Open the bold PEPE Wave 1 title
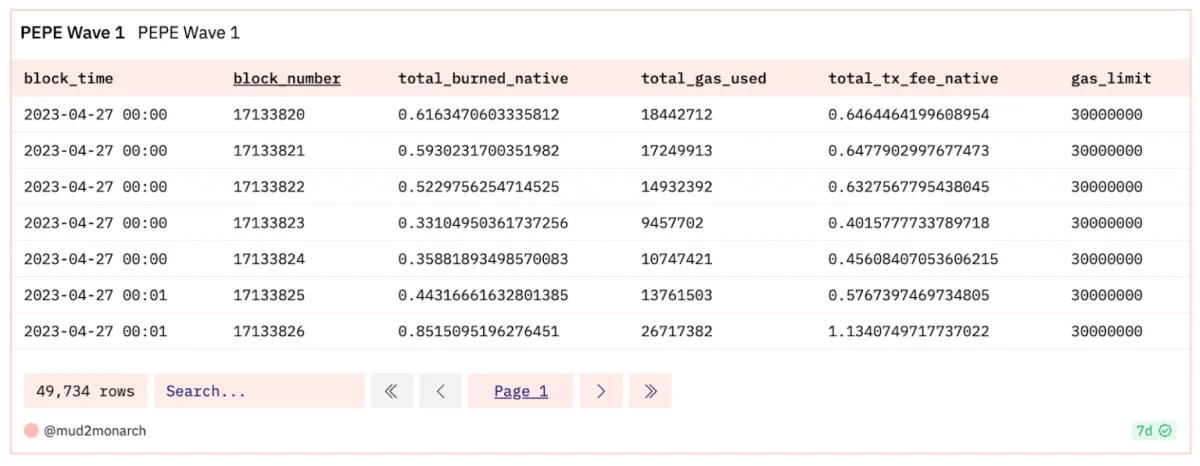 point(72,33)
